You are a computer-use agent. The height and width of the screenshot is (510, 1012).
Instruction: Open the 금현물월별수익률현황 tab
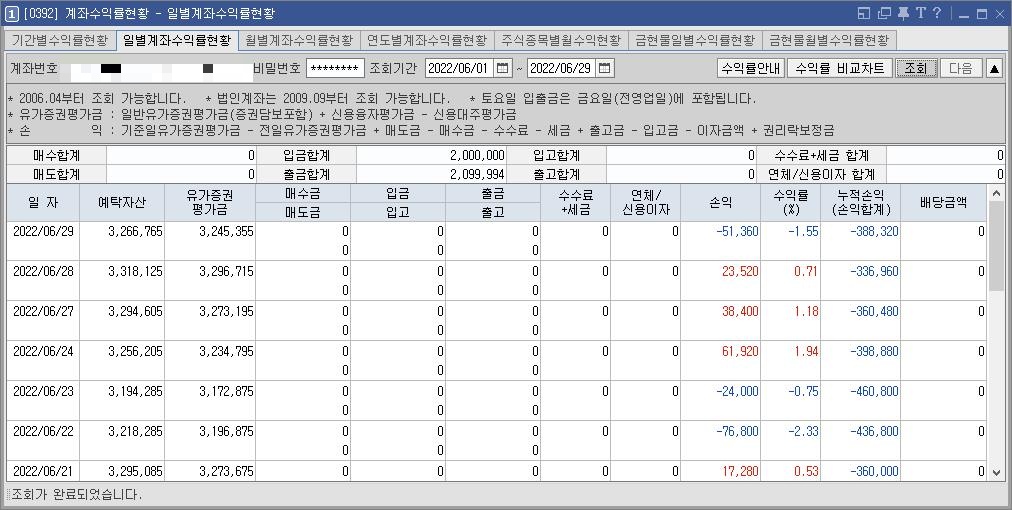click(829, 40)
